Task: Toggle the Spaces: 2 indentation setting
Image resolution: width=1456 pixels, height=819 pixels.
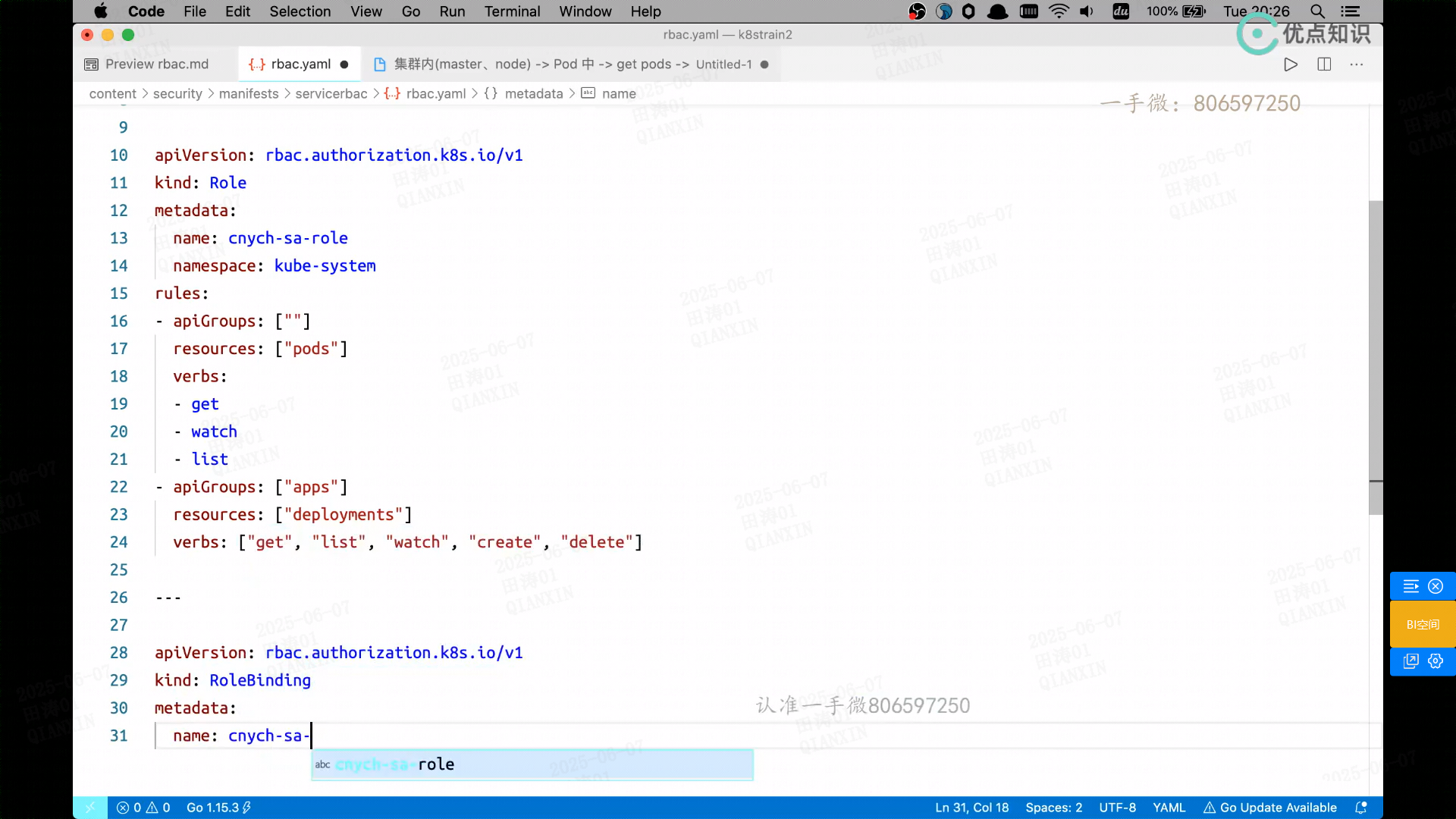Action: (x=1053, y=808)
